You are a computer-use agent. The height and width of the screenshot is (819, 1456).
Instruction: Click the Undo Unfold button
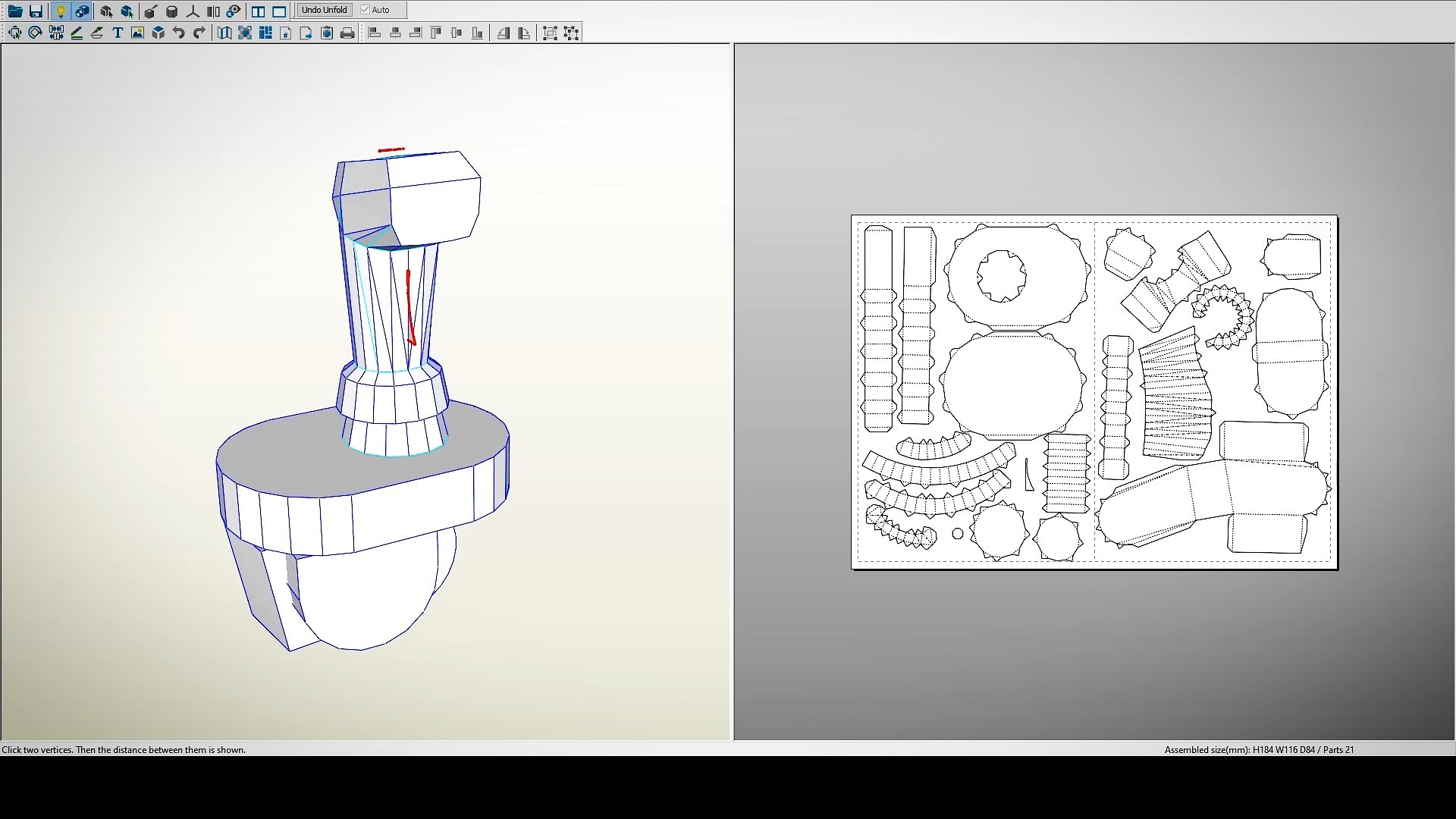pyautogui.click(x=324, y=10)
